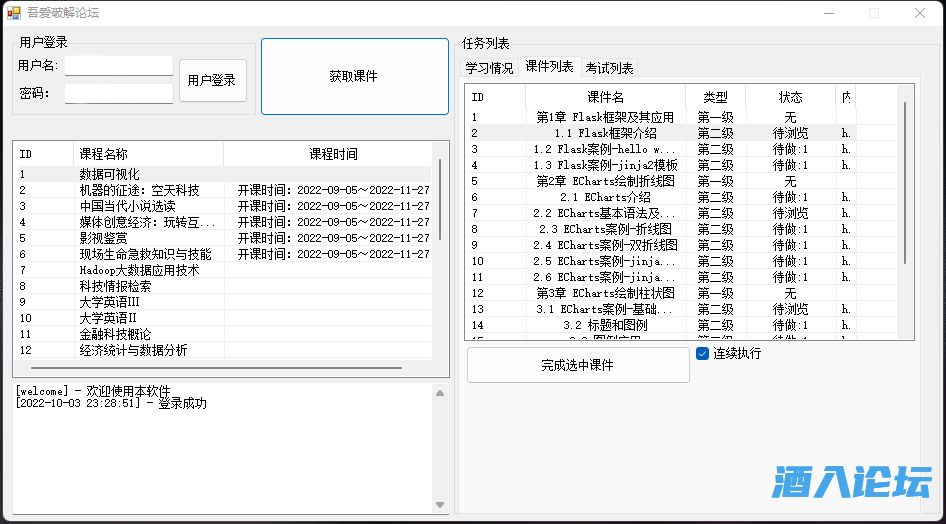Screen dimensions: 946x524
Task: Click the log panel scroll down arrow
Action: (x=440, y=505)
